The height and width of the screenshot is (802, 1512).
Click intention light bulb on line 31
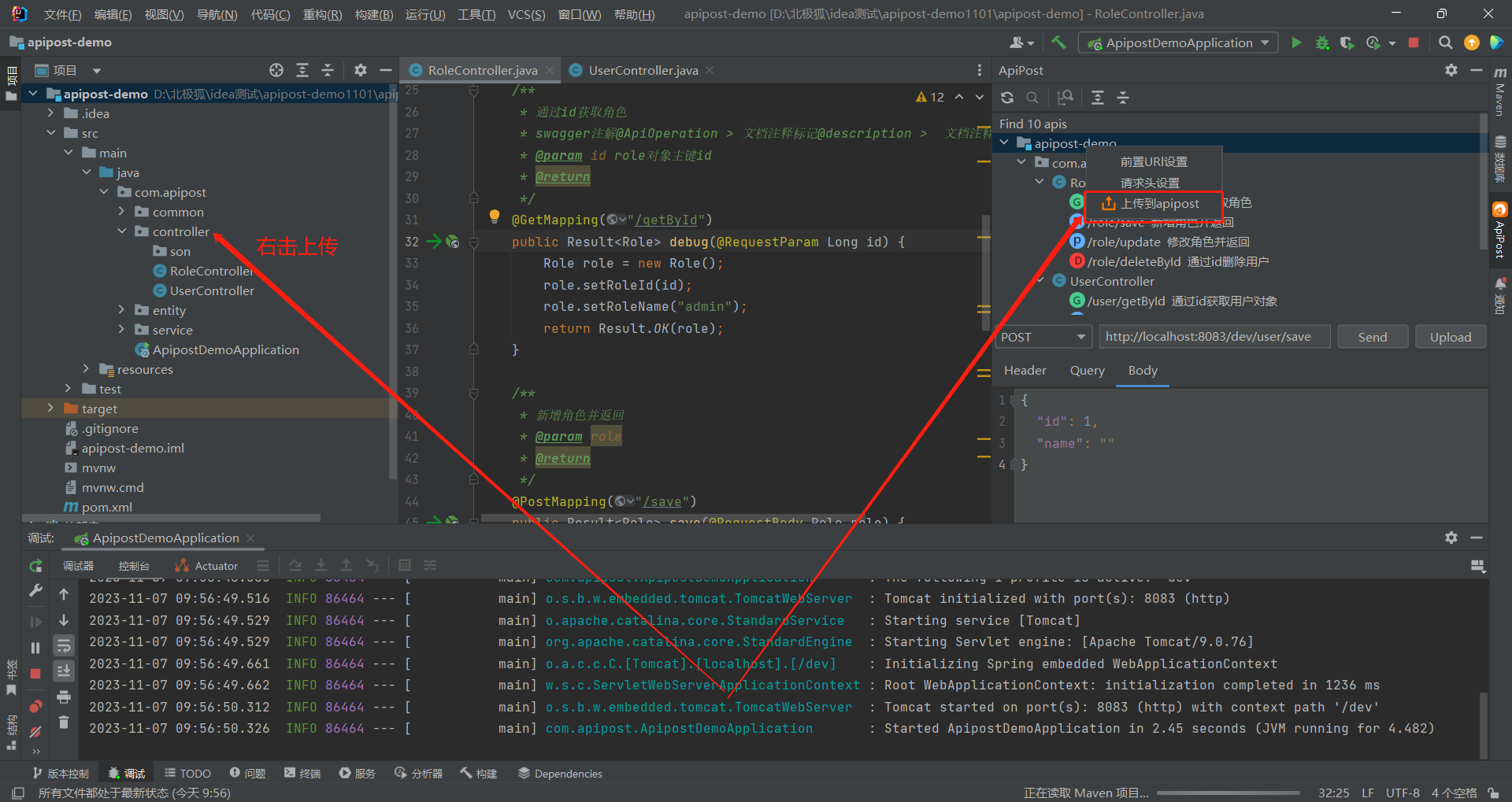pos(495,216)
